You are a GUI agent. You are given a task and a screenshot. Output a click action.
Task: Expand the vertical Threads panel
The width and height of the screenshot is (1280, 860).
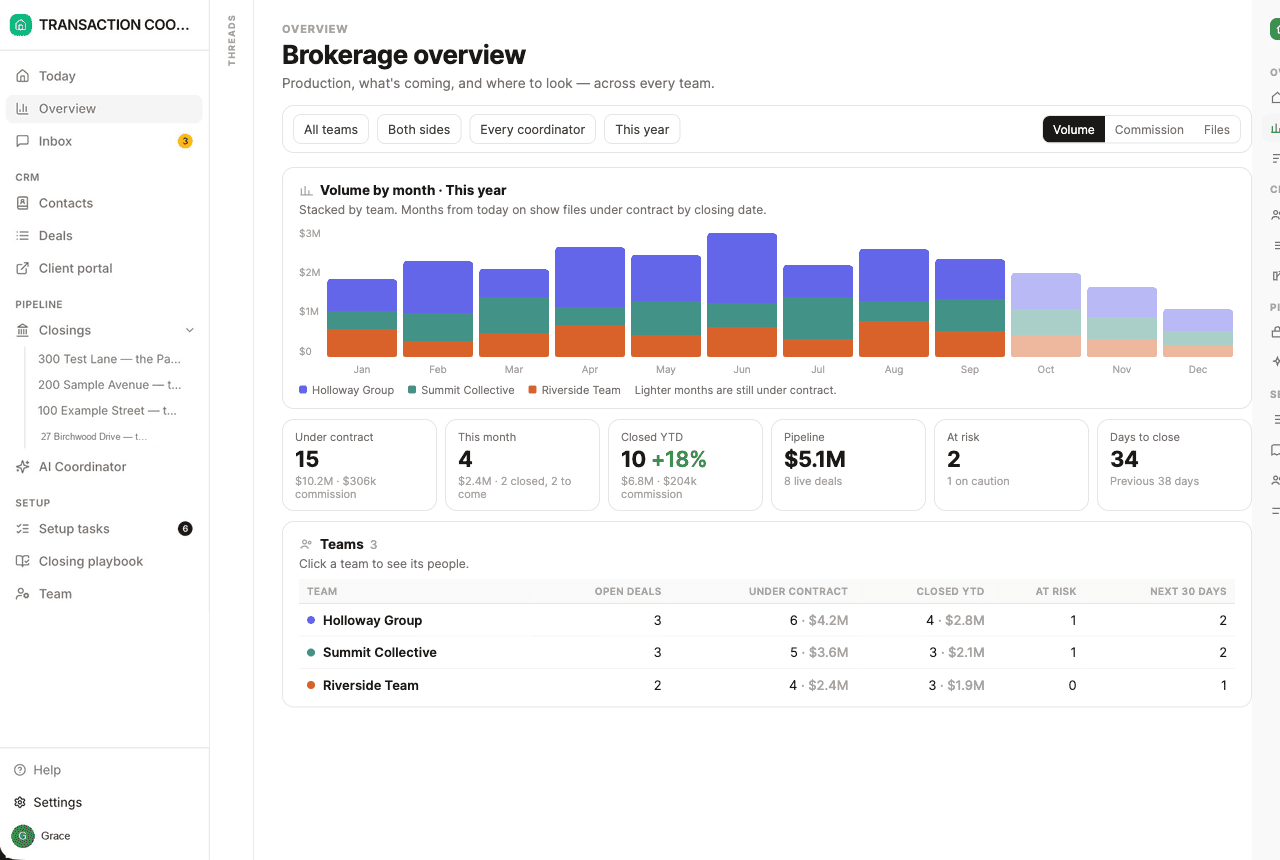(232, 40)
